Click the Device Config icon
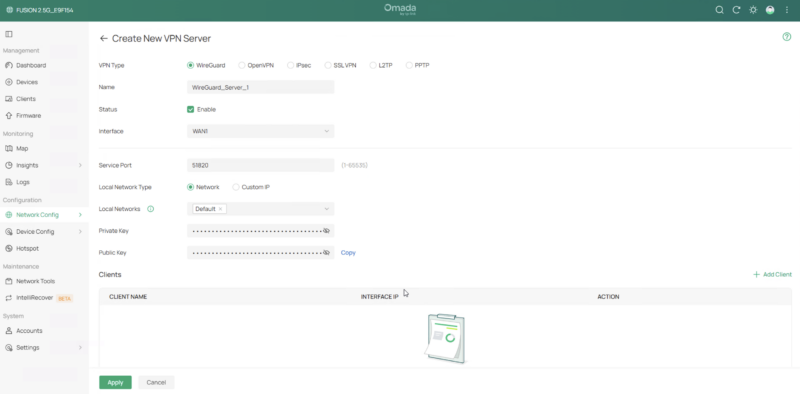Viewport: 800px width, 394px height. 9,232
